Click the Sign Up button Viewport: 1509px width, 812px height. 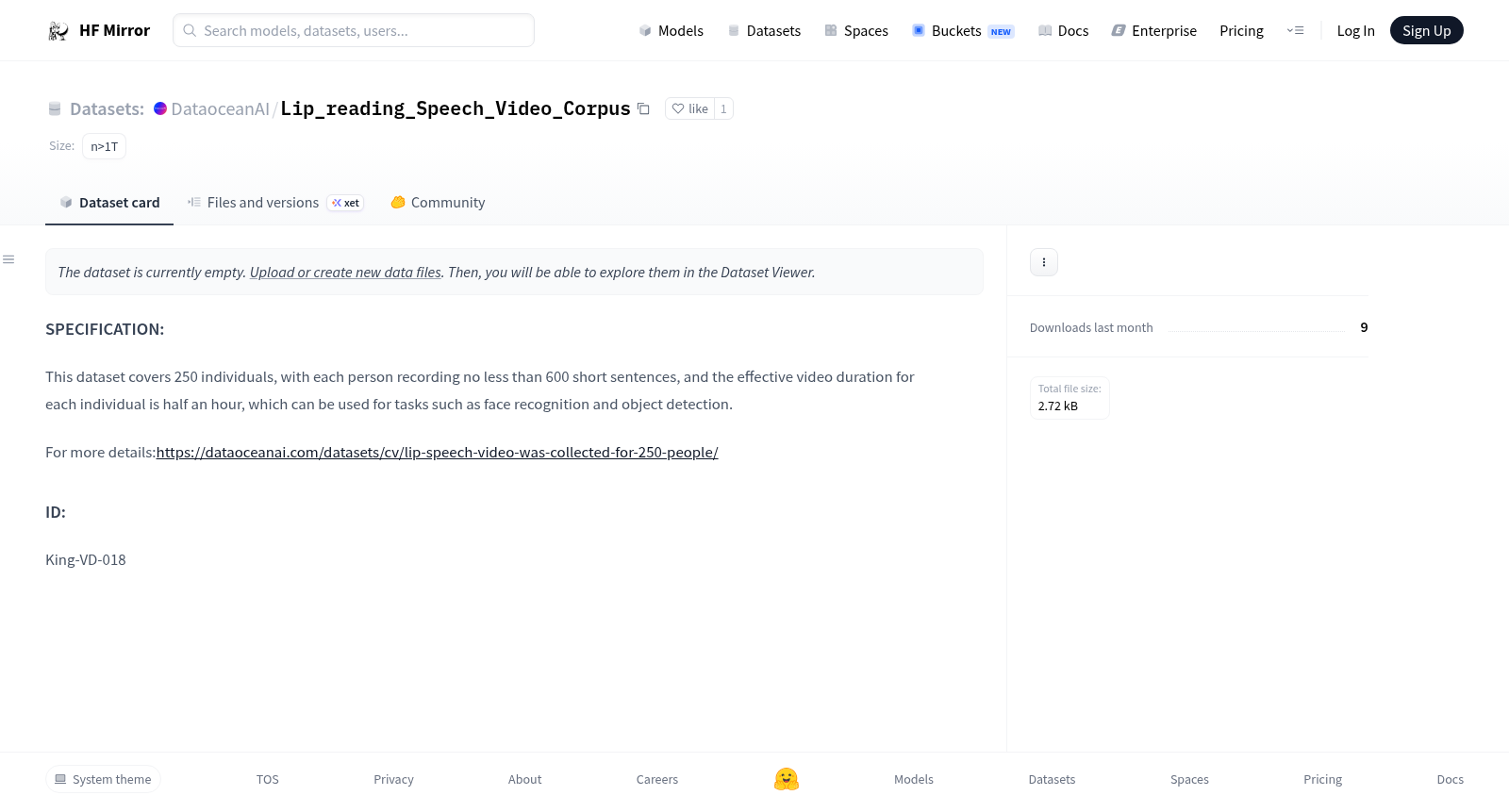[x=1426, y=30]
